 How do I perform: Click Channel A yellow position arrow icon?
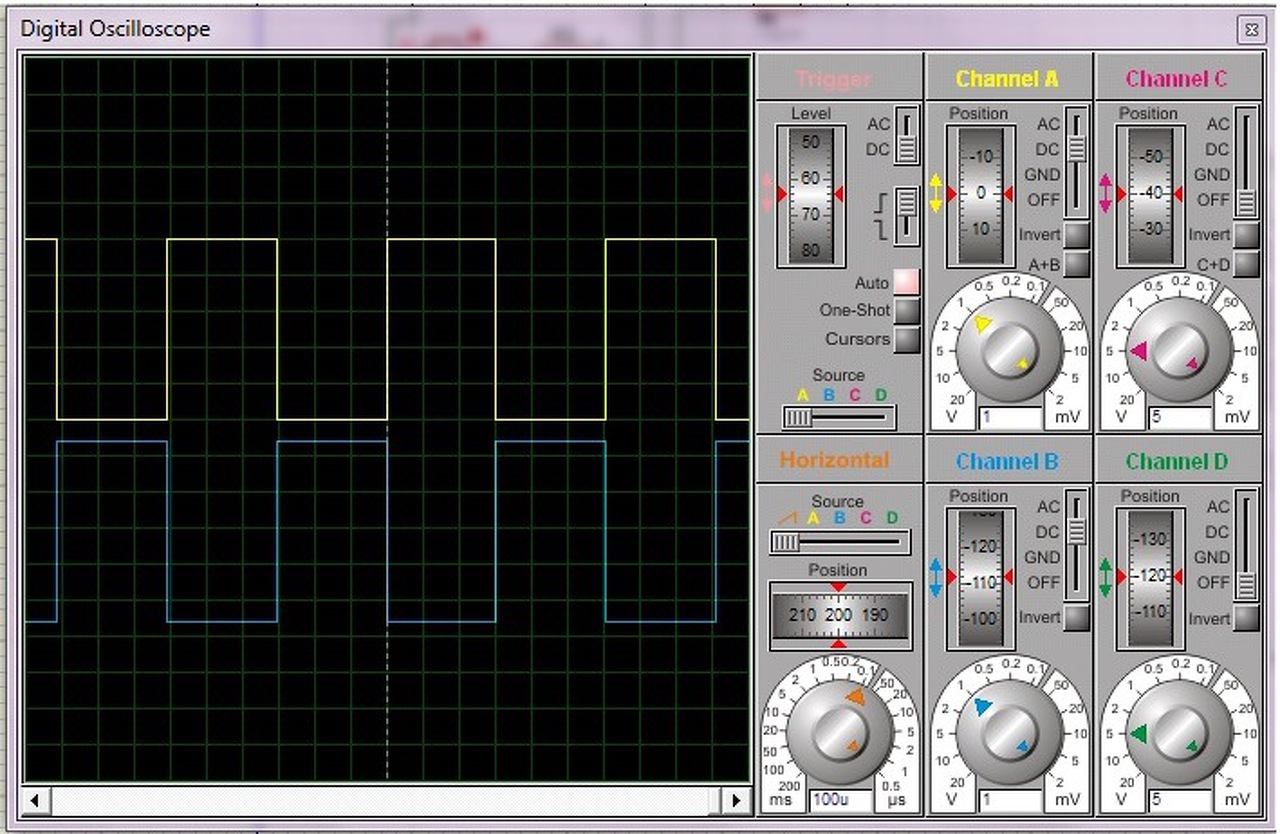(936, 193)
